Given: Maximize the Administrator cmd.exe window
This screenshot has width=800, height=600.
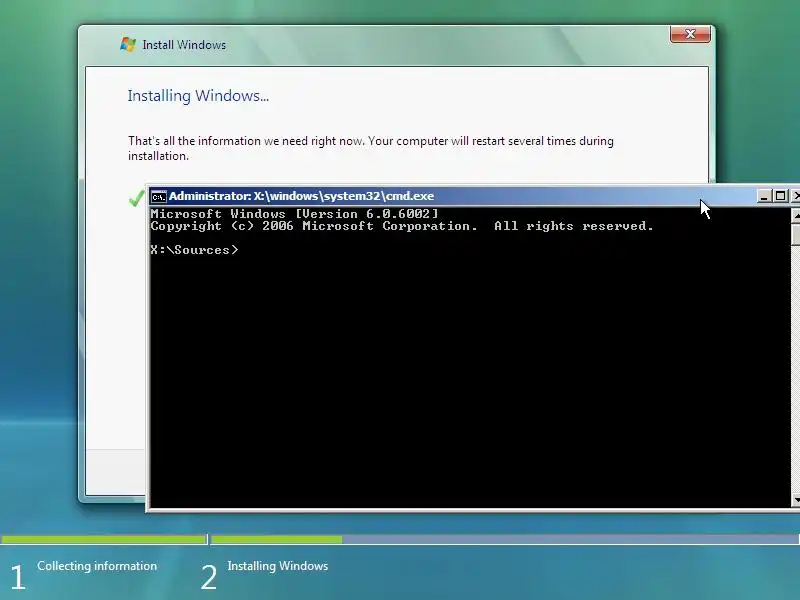Looking at the screenshot, I should click(x=780, y=196).
